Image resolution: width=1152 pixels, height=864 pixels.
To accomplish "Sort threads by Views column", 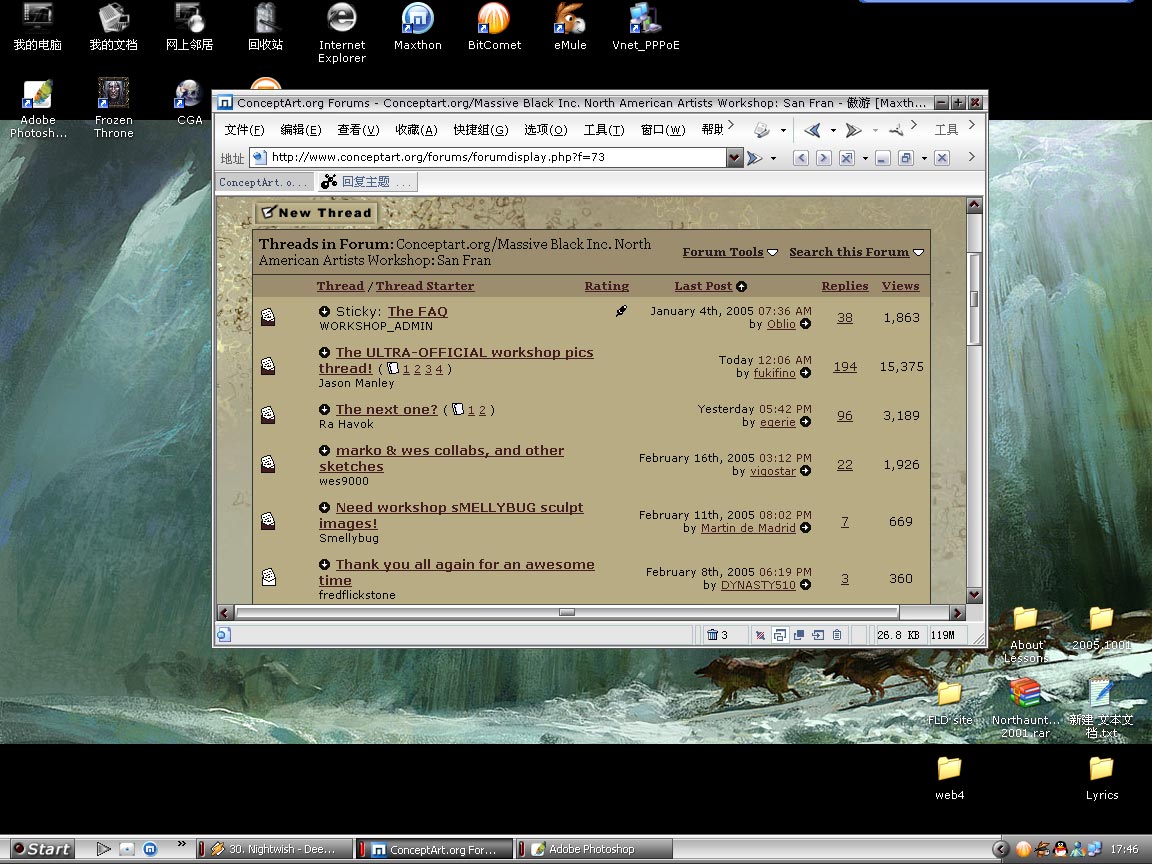I will [x=901, y=286].
